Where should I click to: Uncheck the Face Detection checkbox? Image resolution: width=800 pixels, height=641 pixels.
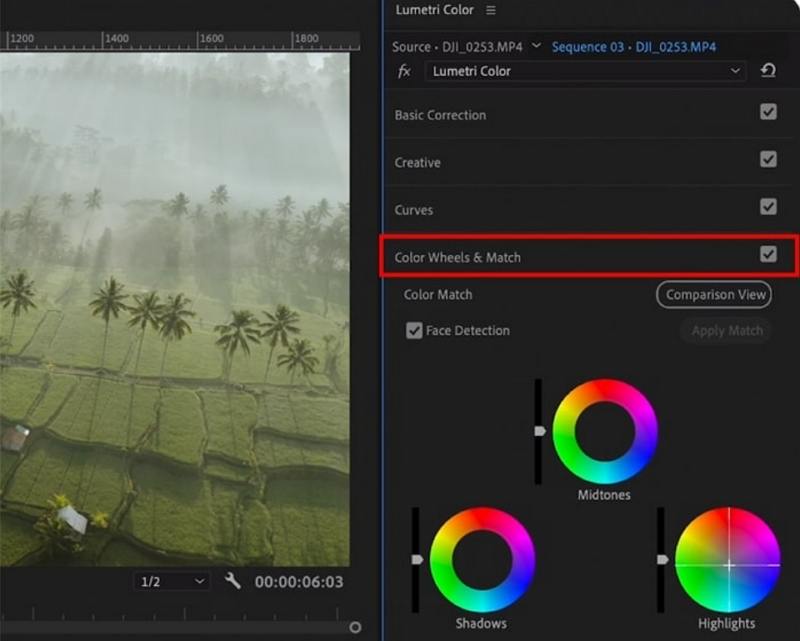pos(414,331)
